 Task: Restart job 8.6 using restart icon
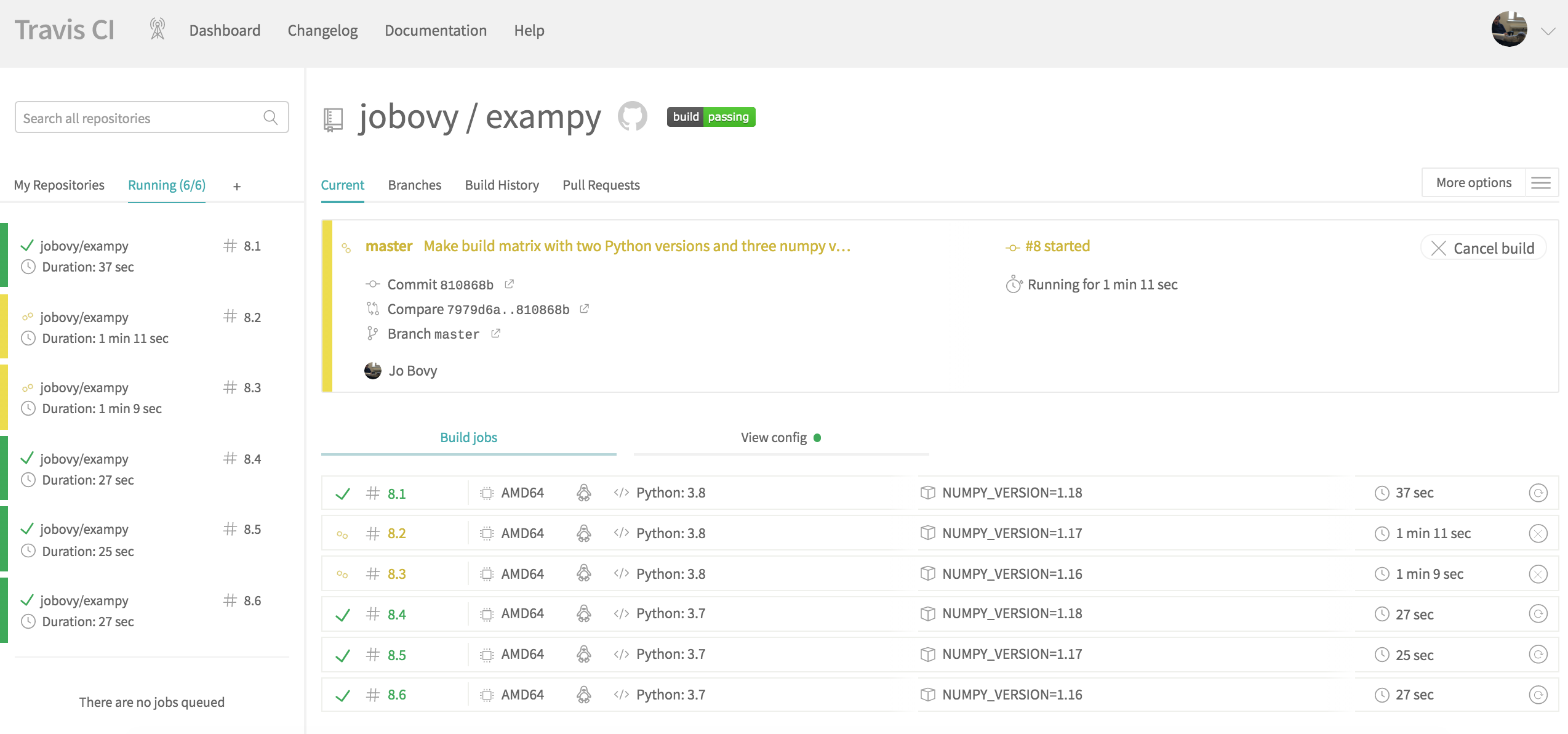[1538, 695]
